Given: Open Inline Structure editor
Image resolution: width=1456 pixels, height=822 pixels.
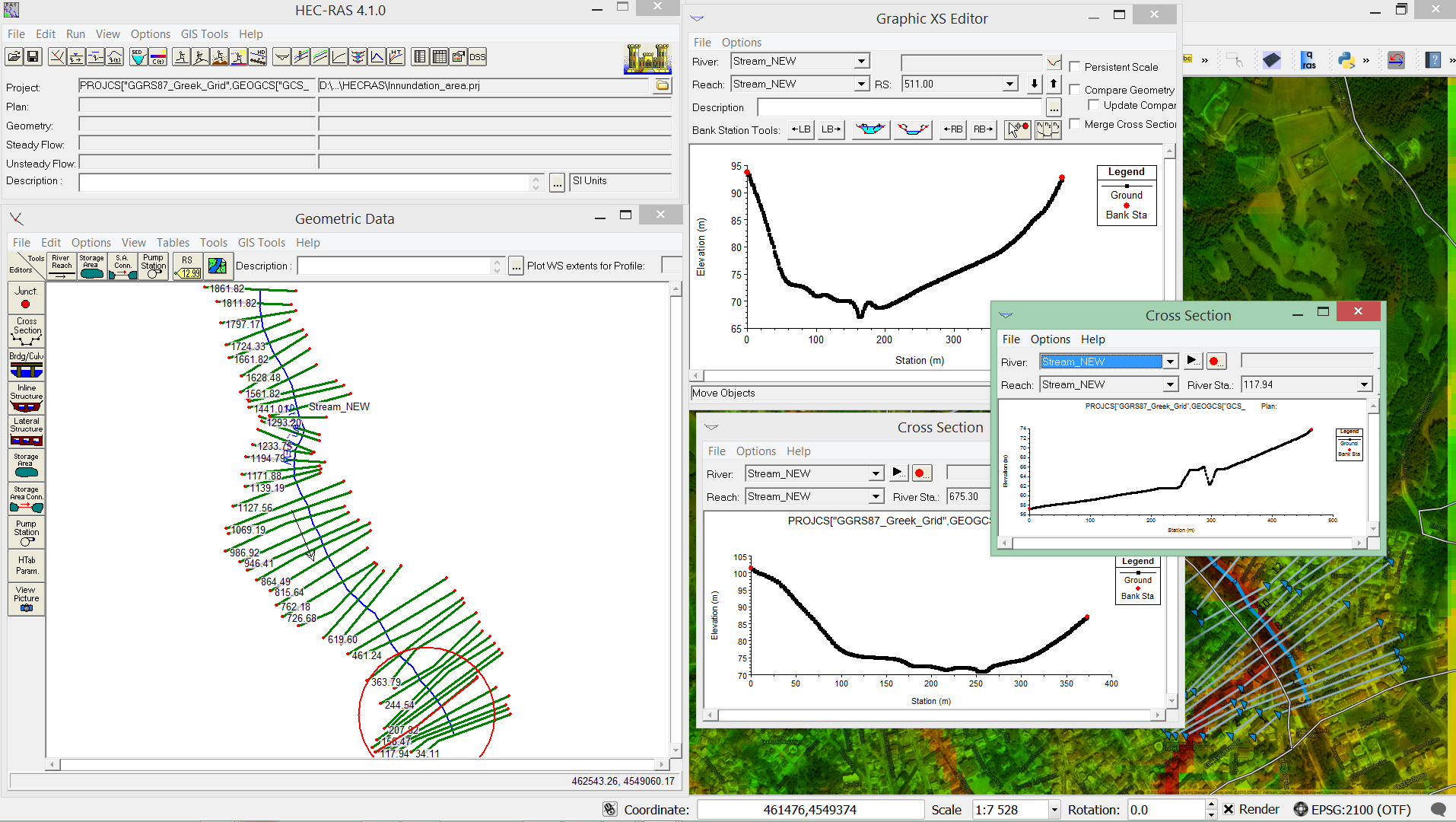Looking at the screenshot, I should click(26, 398).
